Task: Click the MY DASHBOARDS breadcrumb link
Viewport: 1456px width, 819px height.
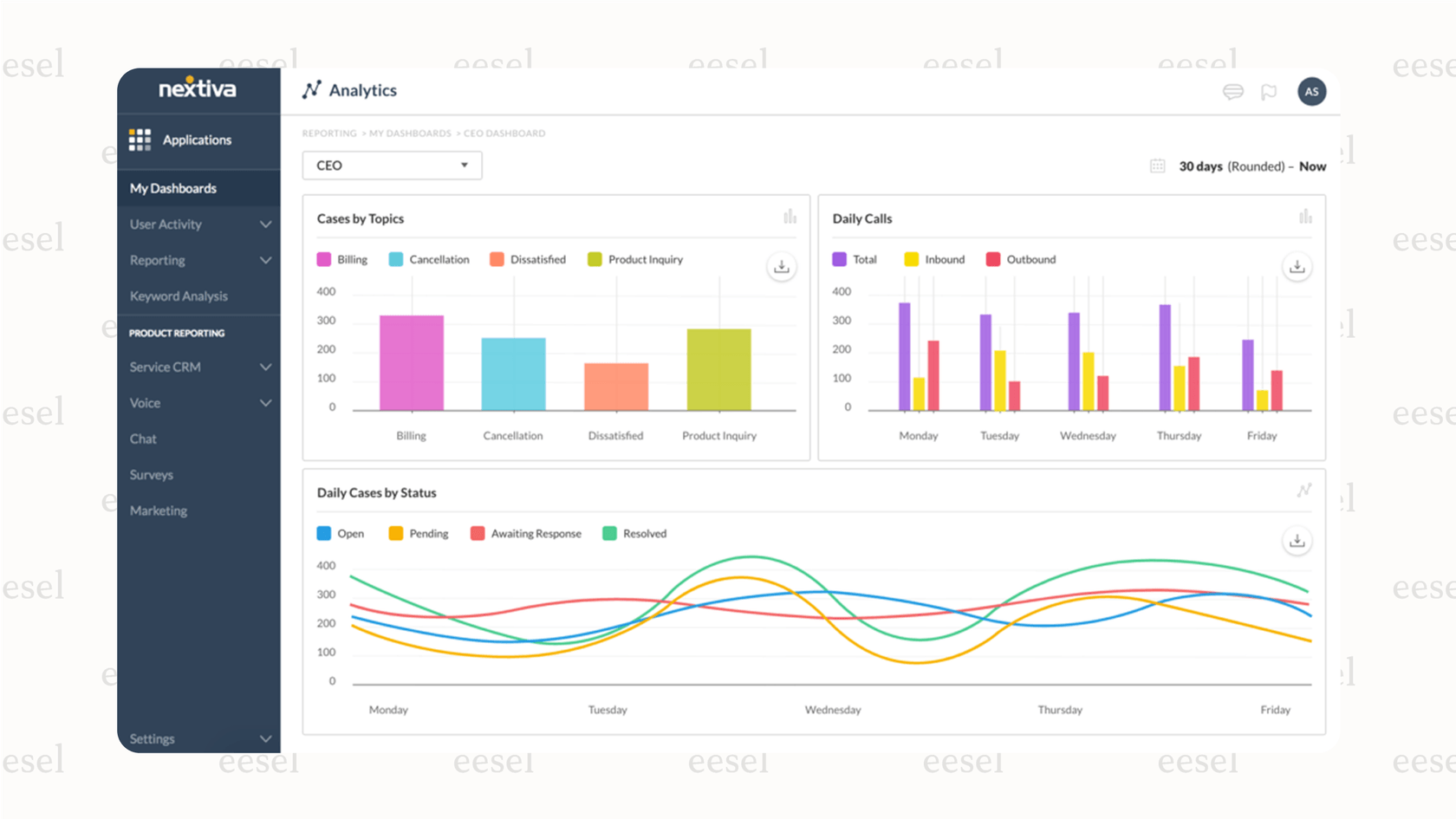Action: click(x=410, y=133)
